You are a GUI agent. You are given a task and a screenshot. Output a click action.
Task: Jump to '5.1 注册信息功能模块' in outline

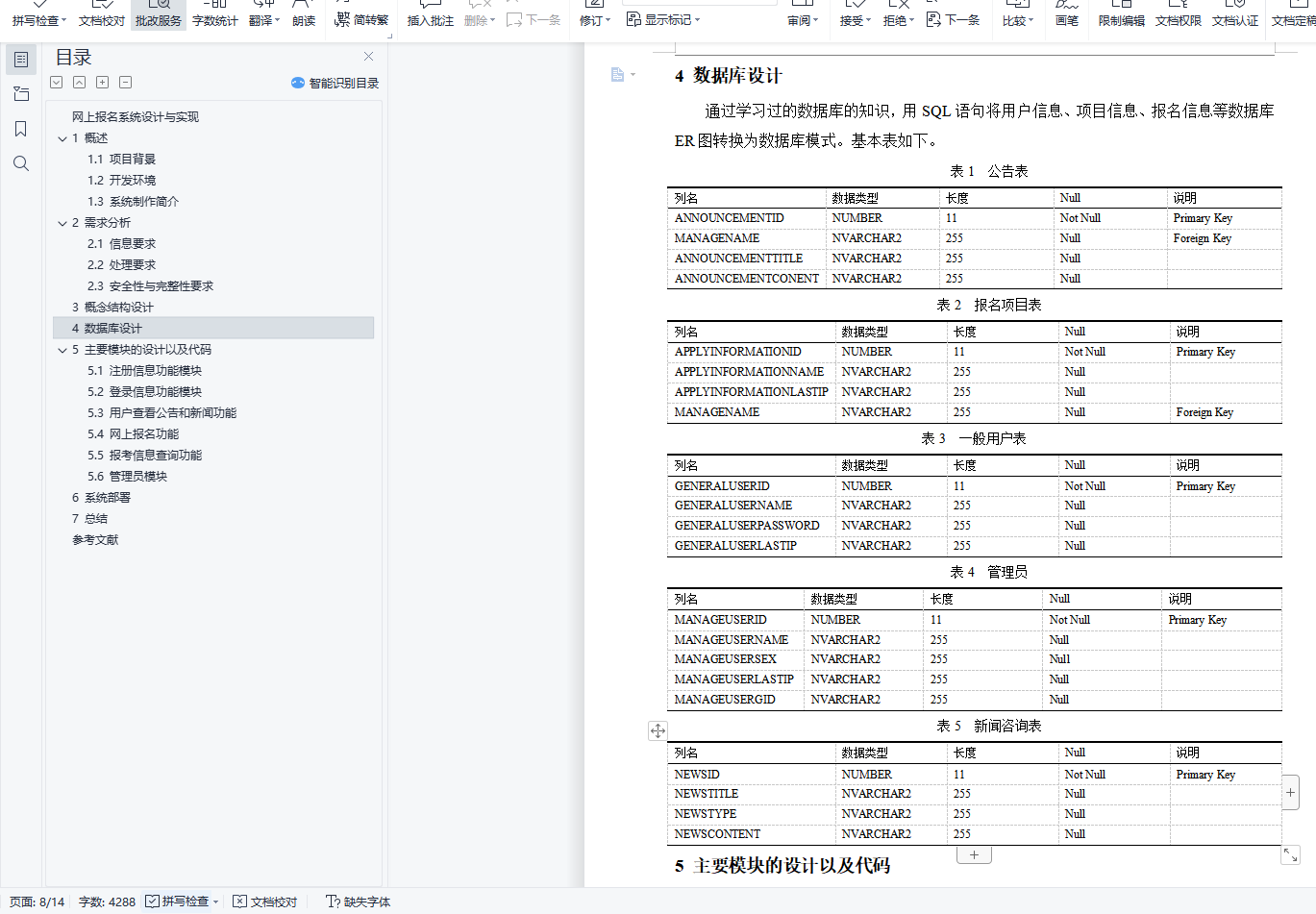point(144,371)
